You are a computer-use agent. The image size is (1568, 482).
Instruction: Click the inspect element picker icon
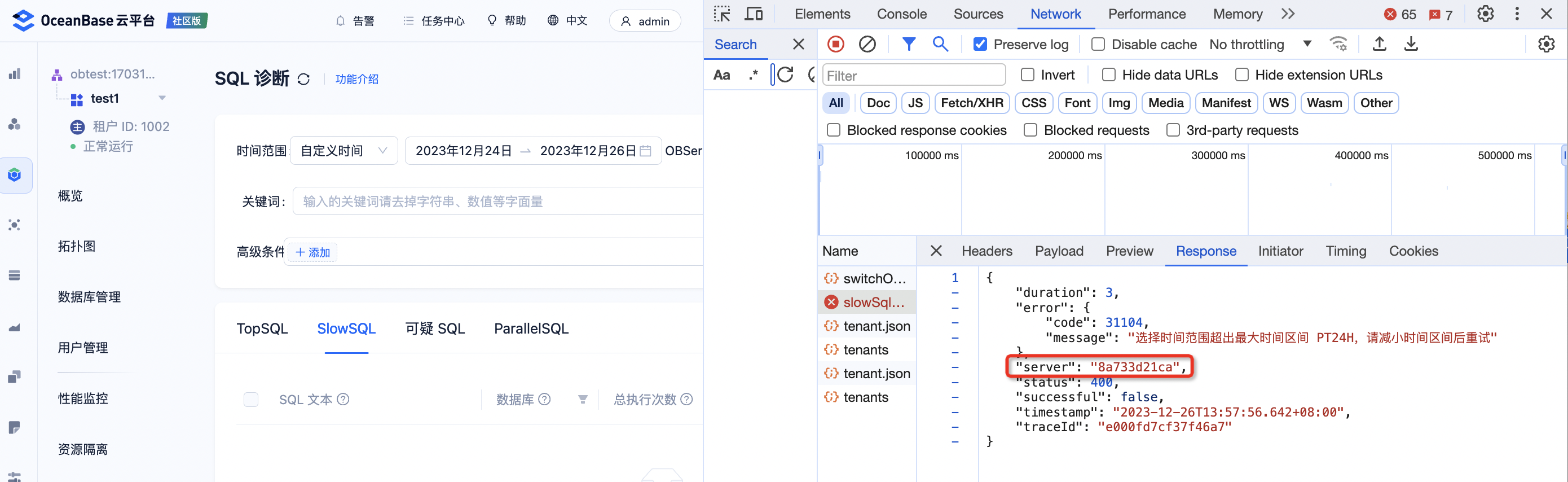click(722, 14)
